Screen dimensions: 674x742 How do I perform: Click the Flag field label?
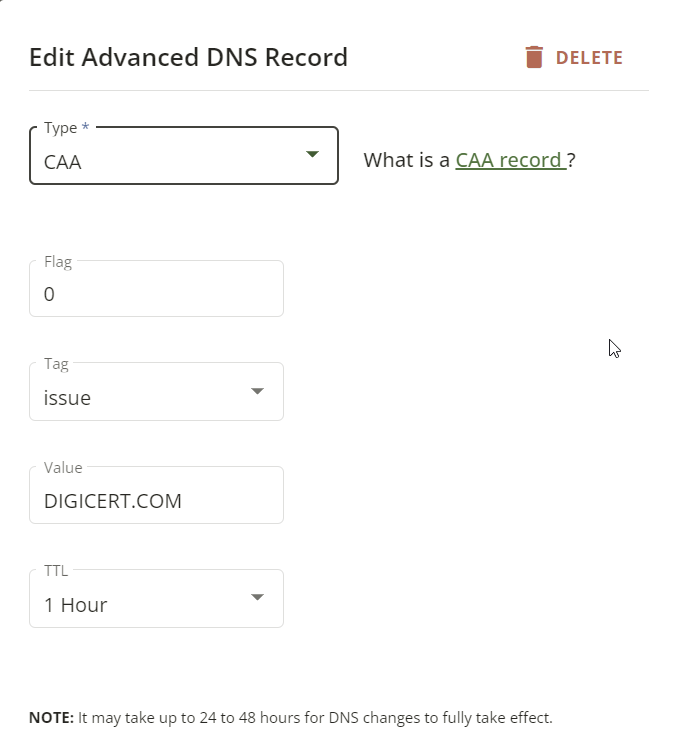click(58, 262)
